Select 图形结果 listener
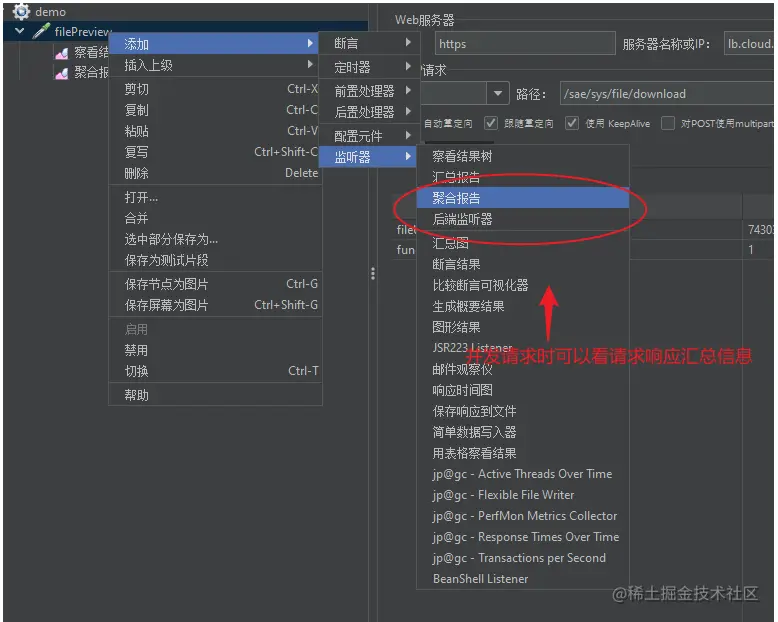Screen dimensions: 778x622 click(x=523, y=327)
